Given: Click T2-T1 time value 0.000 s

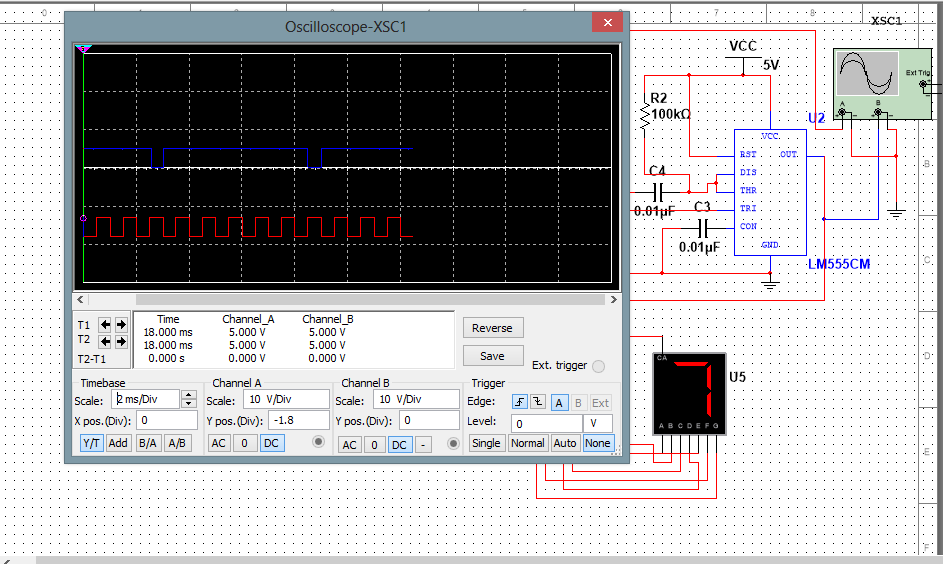Looking at the screenshot, I should (x=167, y=358).
